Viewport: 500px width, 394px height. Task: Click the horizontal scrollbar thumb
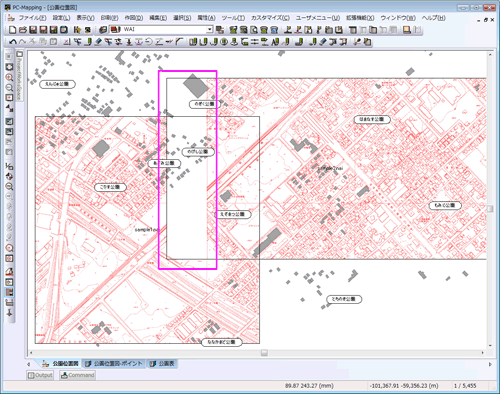(x=264, y=352)
